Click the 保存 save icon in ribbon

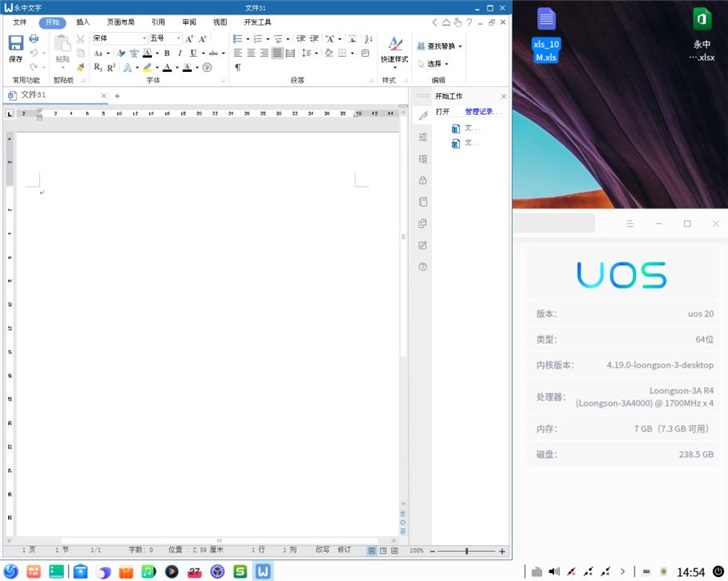16,47
